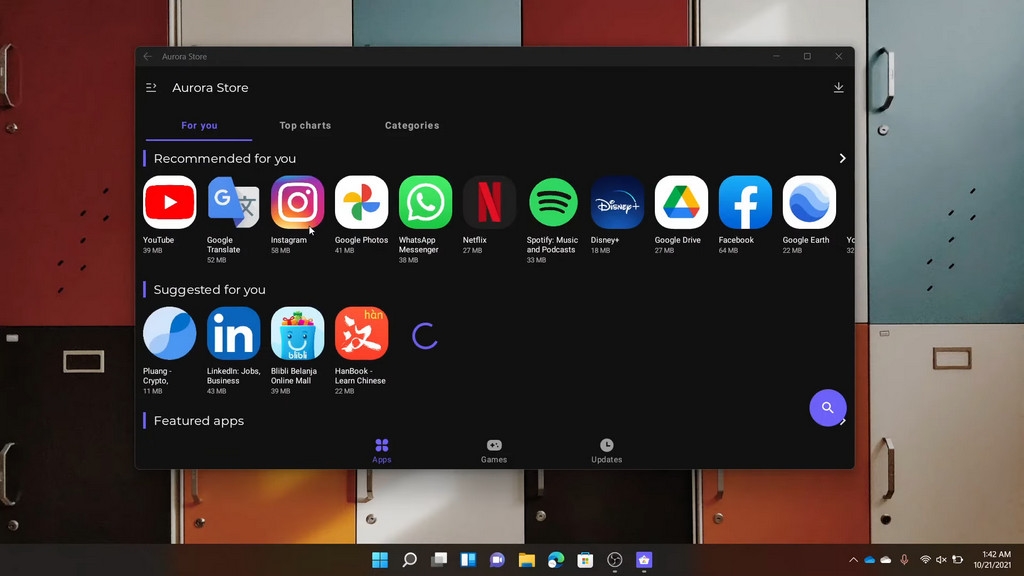
Task: Open the purple search button
Action: click(828, 408)
